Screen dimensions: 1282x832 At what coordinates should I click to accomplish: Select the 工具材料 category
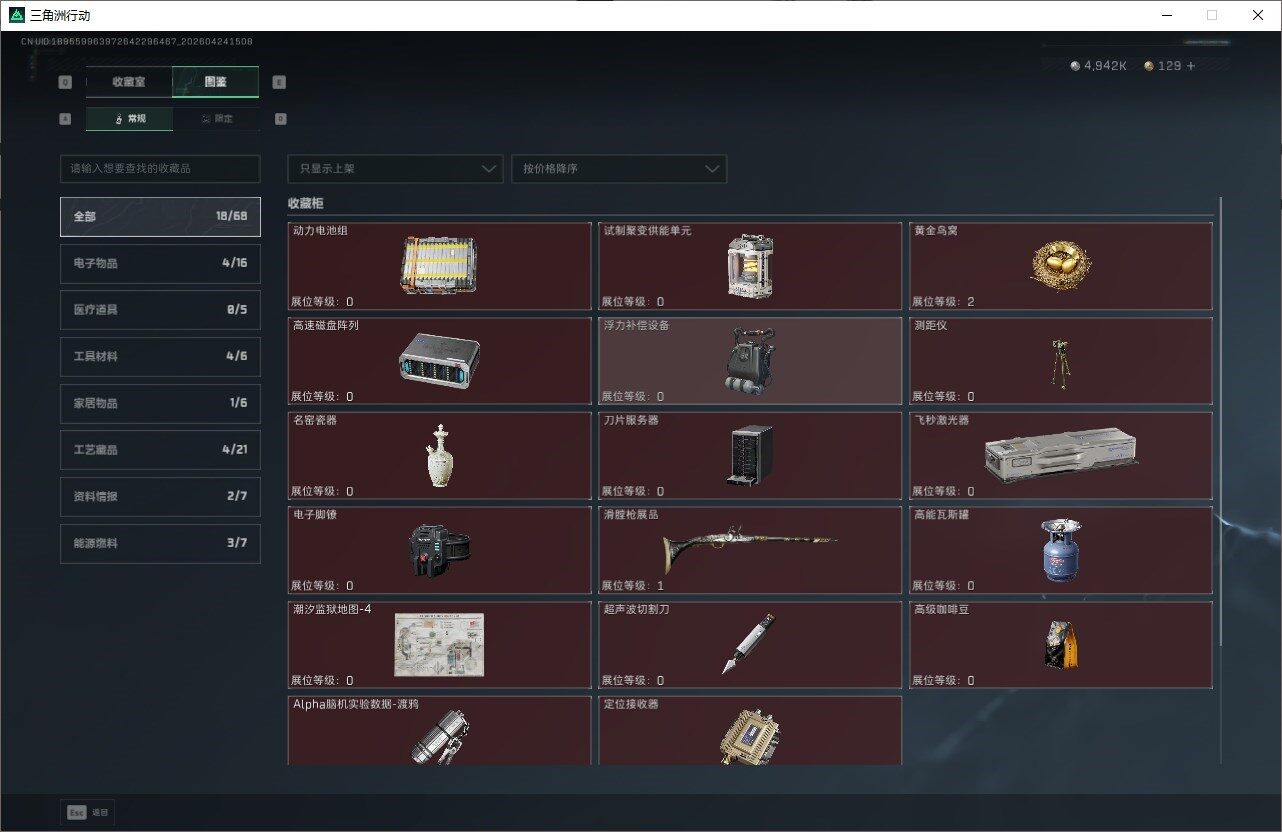[x=160, y=356]
